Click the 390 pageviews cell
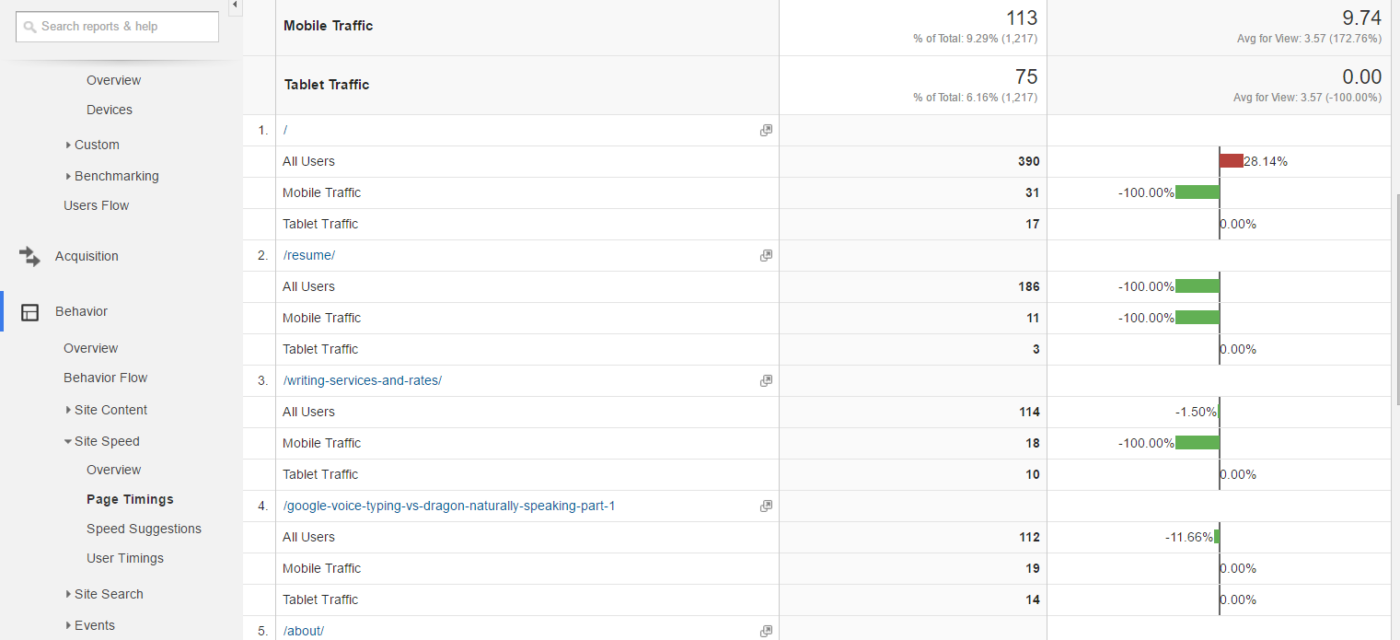This screenshot has width=1400, height=640. 1028,161
